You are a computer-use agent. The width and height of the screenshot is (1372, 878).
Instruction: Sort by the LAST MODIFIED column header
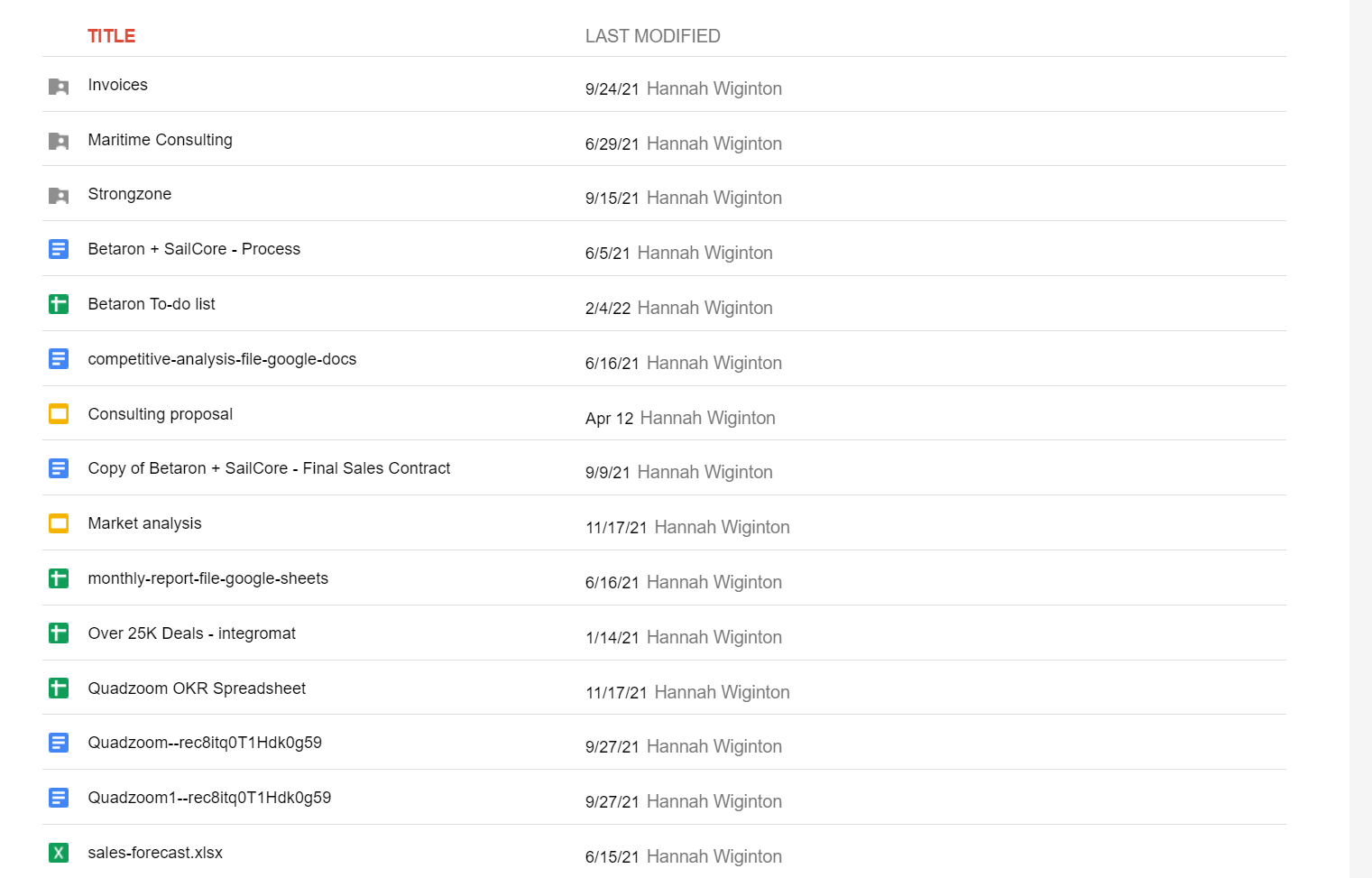pyautogui.click(x=653, y=35)
